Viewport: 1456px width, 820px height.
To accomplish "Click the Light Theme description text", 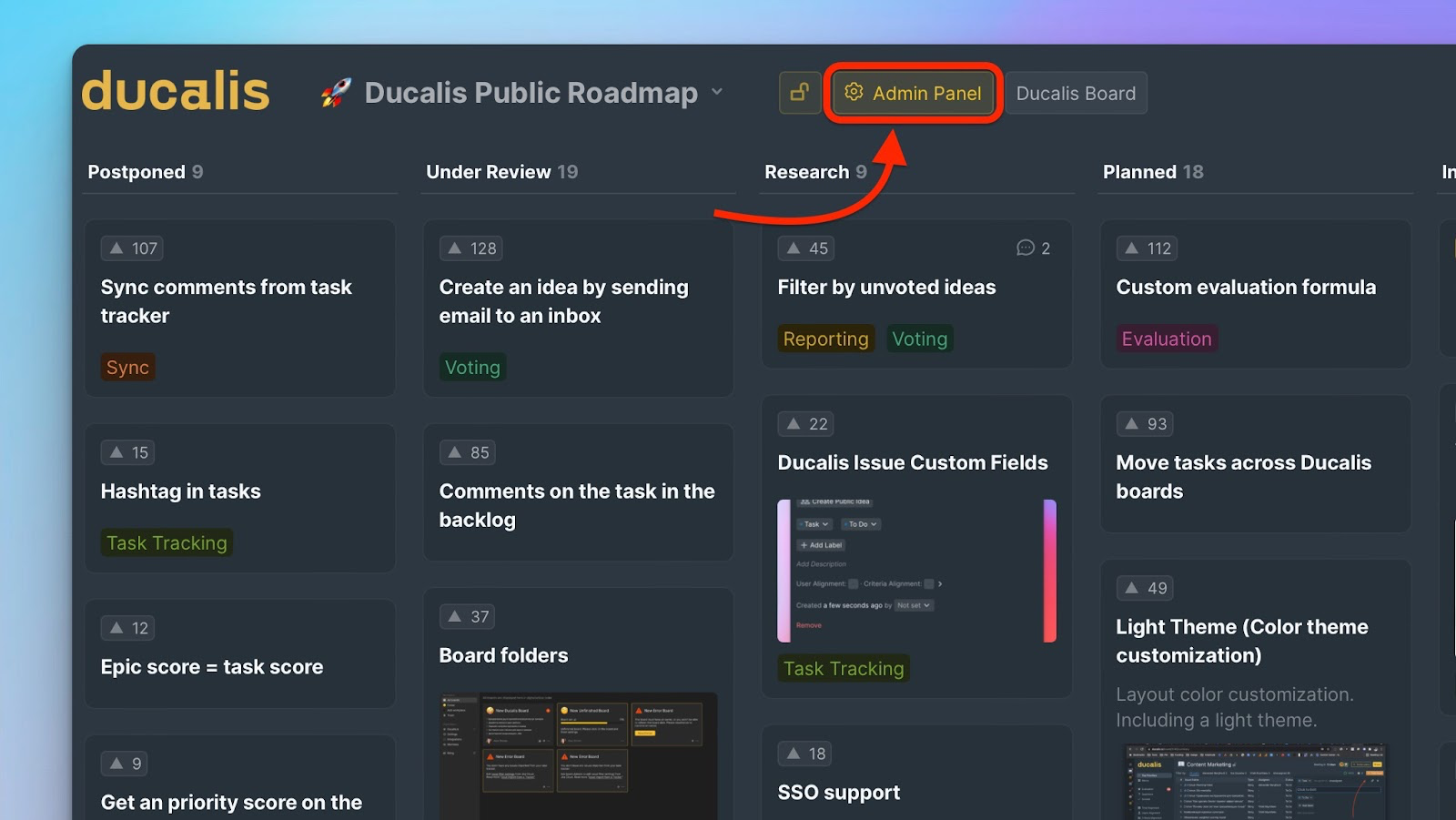I will coord(1235,707).
